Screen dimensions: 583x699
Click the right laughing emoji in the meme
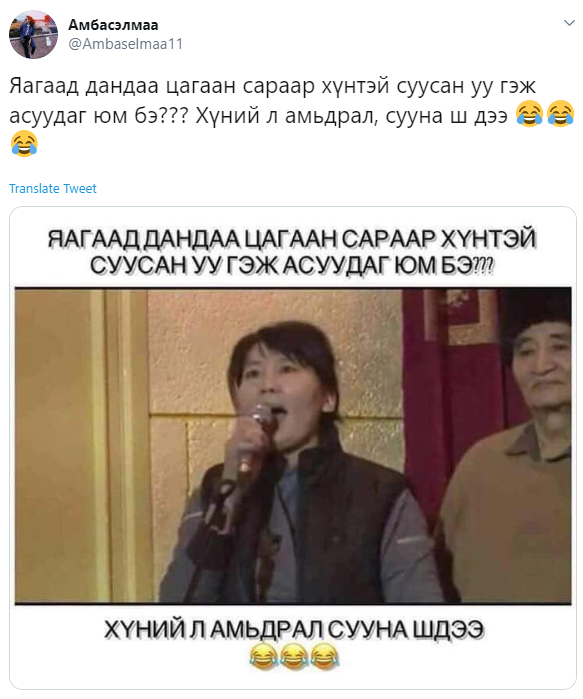pos(324,657)
